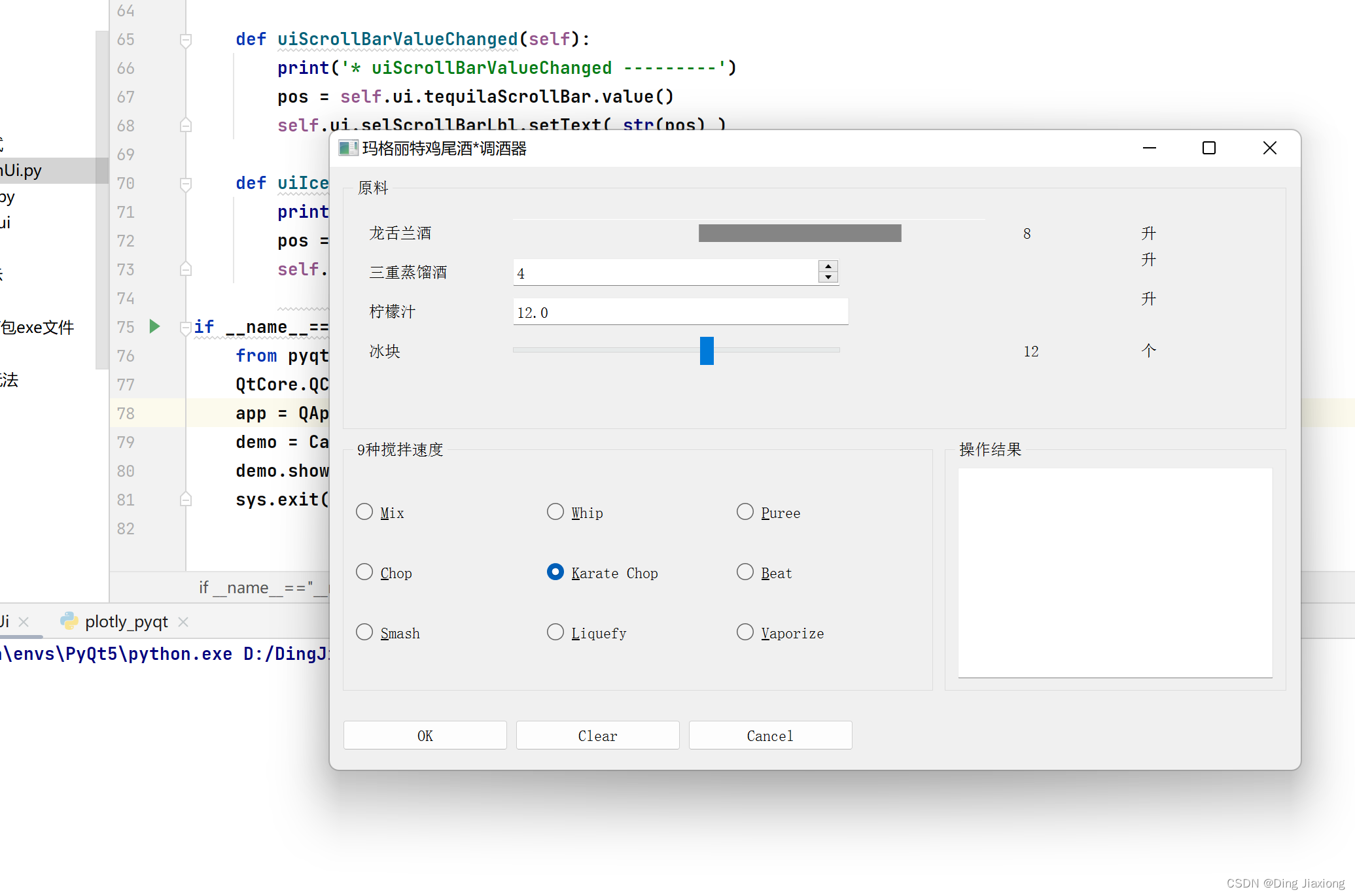Click the 柠檬汁 input field showing 12.0
1355x896 pixels.
click(x=680, y=312)
